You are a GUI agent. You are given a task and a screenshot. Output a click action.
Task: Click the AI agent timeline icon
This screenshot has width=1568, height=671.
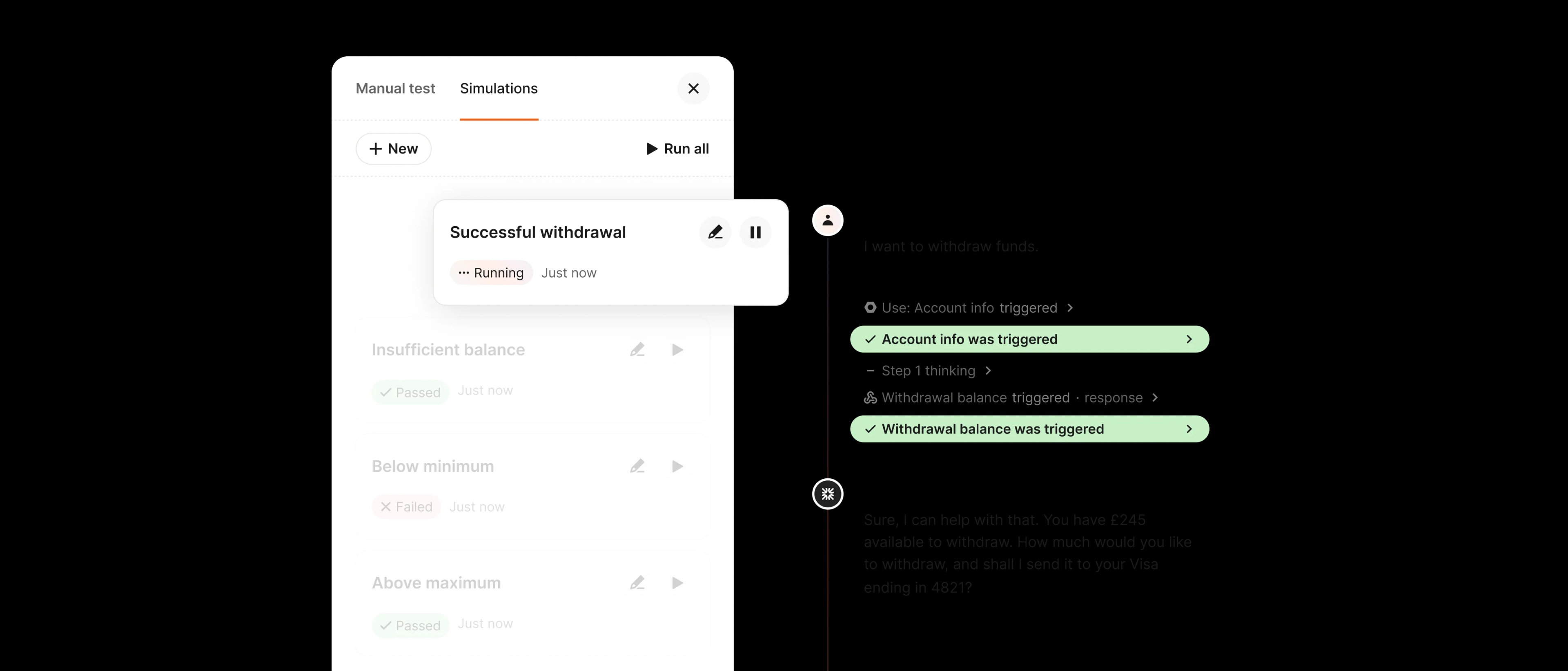point(827,494)
